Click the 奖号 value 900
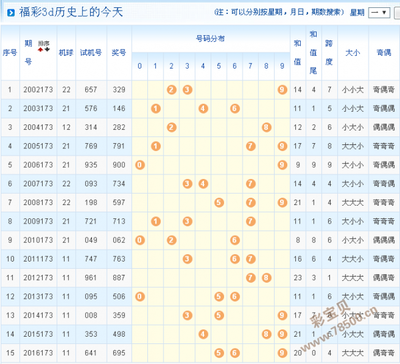The image size is (400, 364). pyautogui.click(x=119, y=165)
